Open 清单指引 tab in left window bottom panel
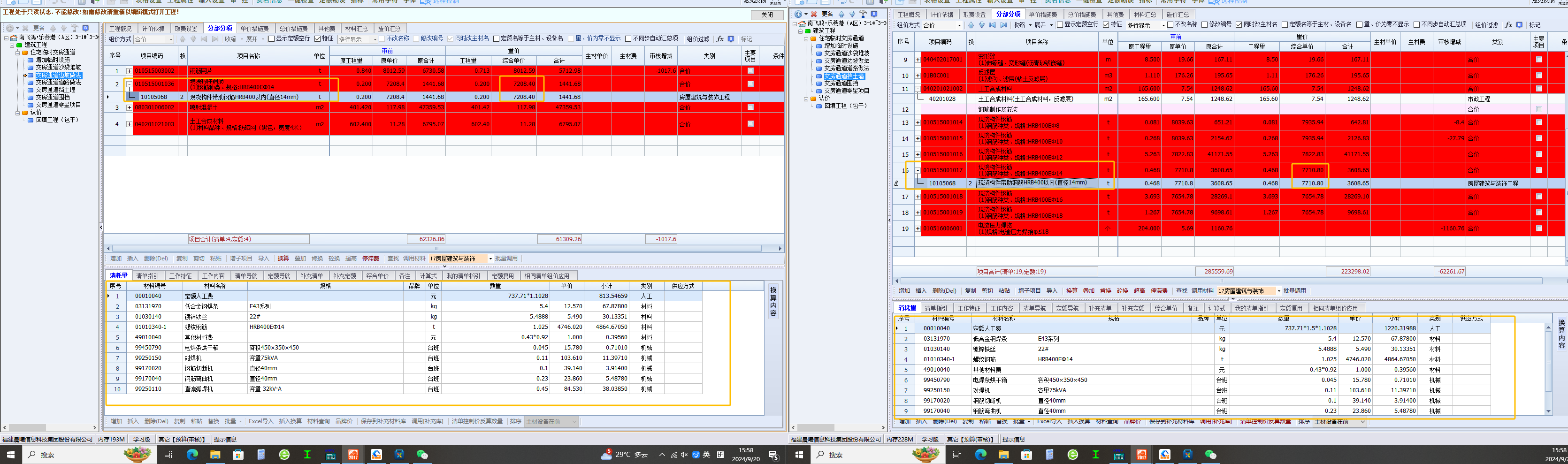Viewport: 1568px width, 464px height. coord(147,276)
